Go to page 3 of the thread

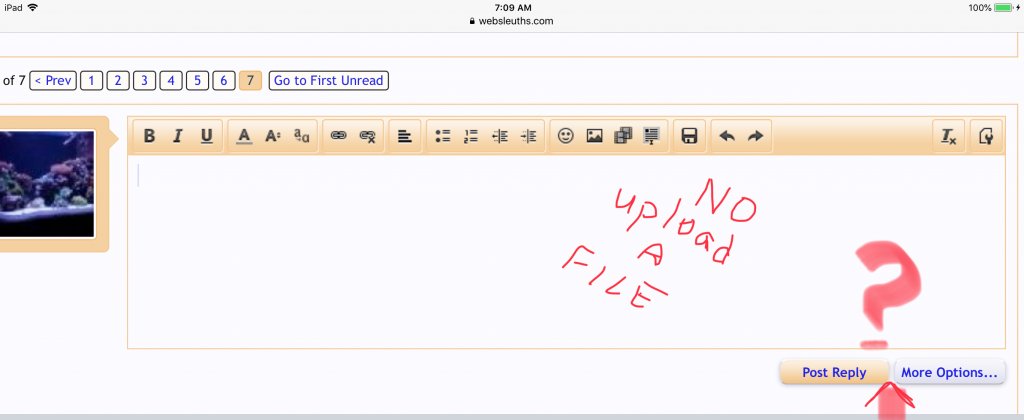tap(144, 81)
